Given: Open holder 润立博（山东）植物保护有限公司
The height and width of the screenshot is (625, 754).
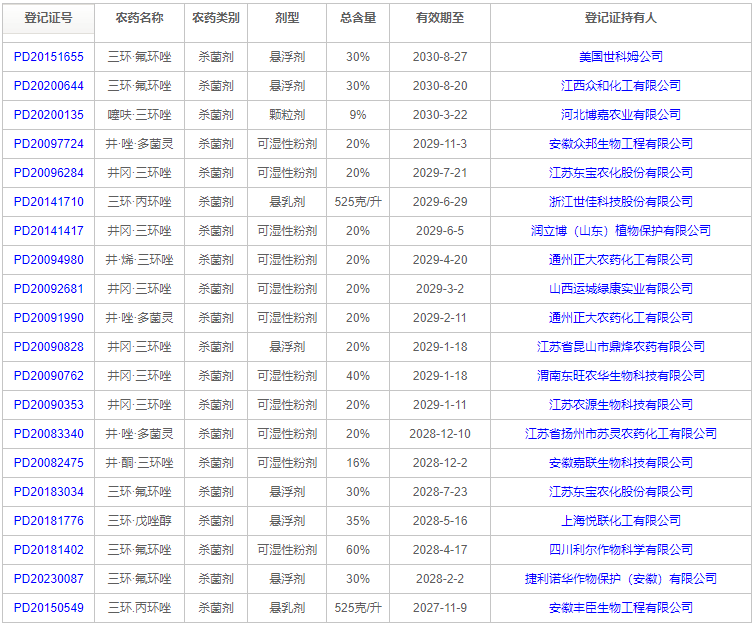Looking at the screenshot, I should pyautogui.click(x=621, y=231).
